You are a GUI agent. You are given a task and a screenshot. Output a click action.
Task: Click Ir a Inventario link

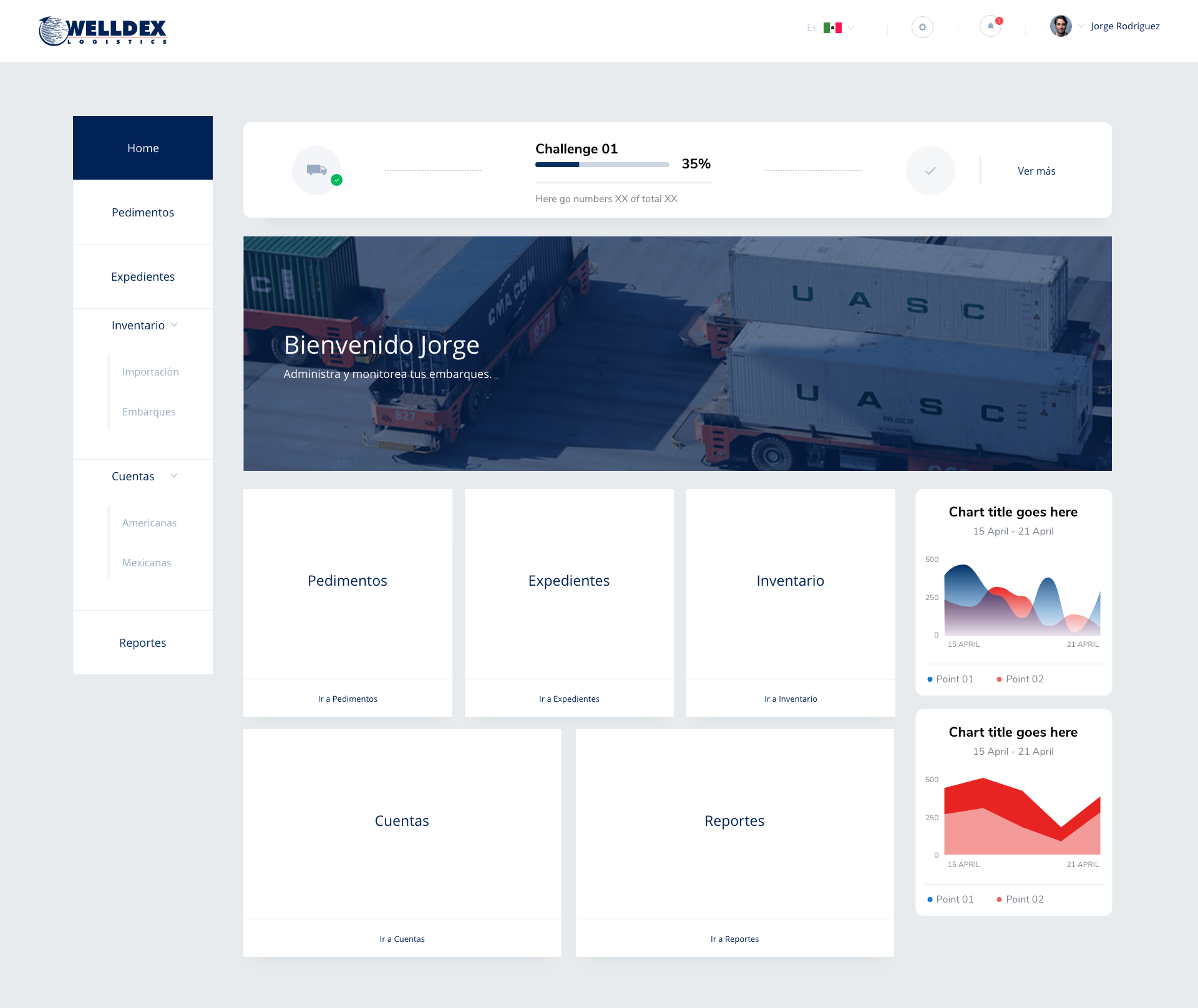coord(791,699)
